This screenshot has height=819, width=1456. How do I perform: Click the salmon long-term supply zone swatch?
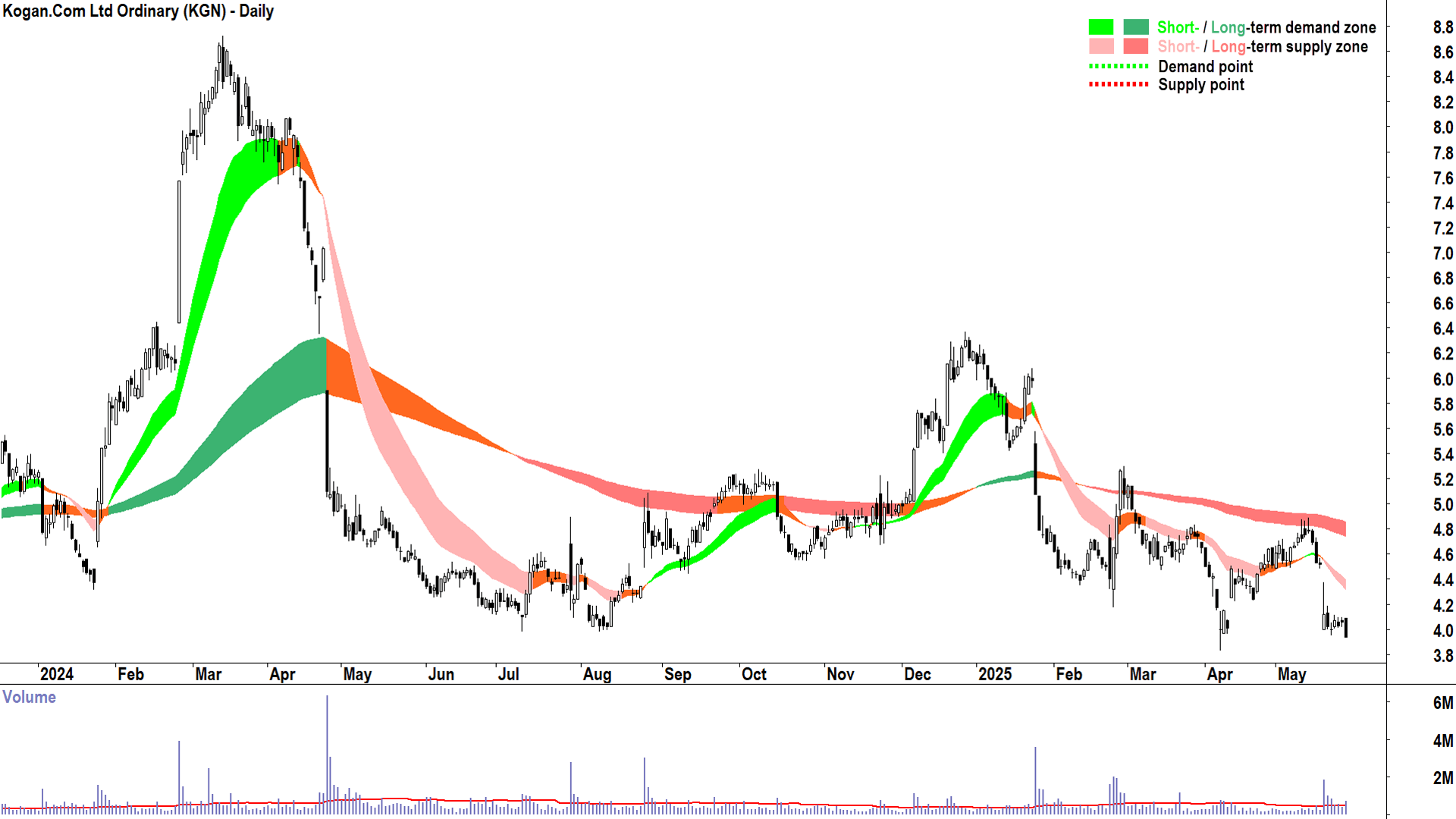pyautogui.click(x=1135, y=46)
